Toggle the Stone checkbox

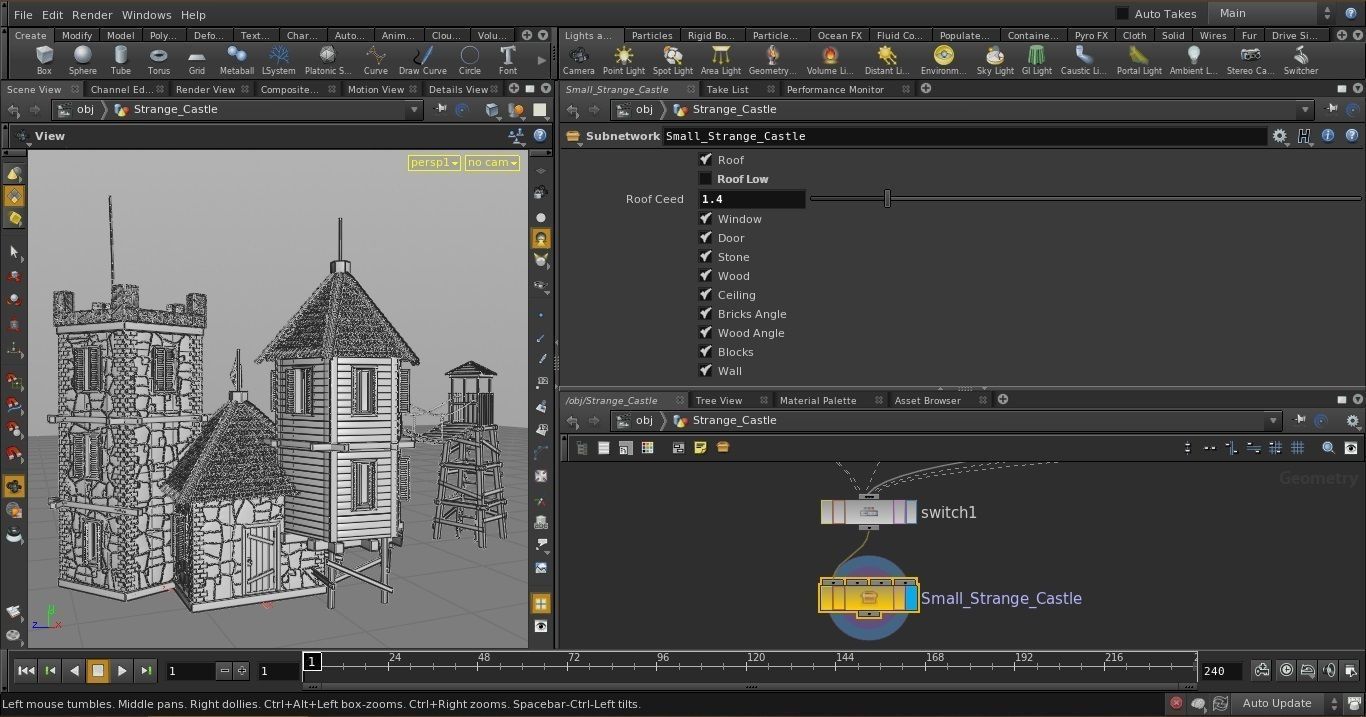pos(706,257)
